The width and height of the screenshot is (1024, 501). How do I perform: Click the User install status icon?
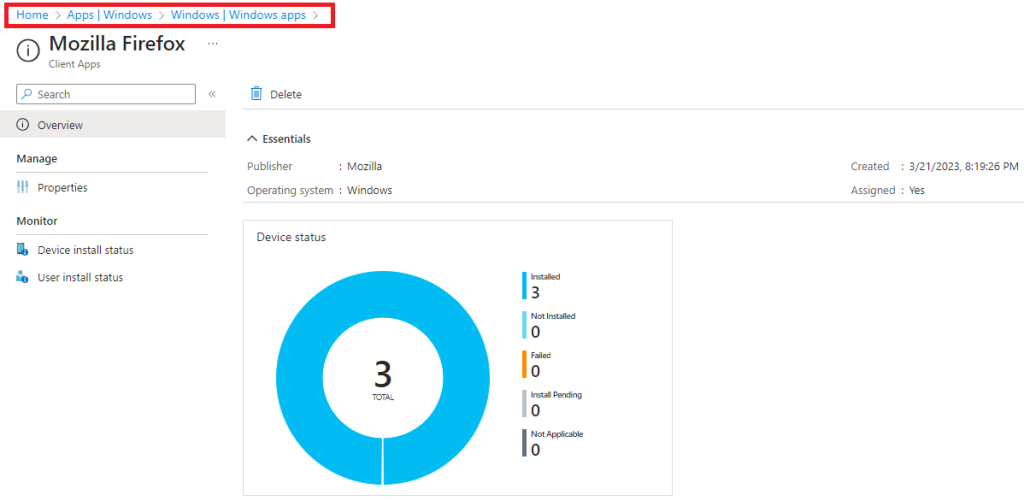click(x=23, y=278)
